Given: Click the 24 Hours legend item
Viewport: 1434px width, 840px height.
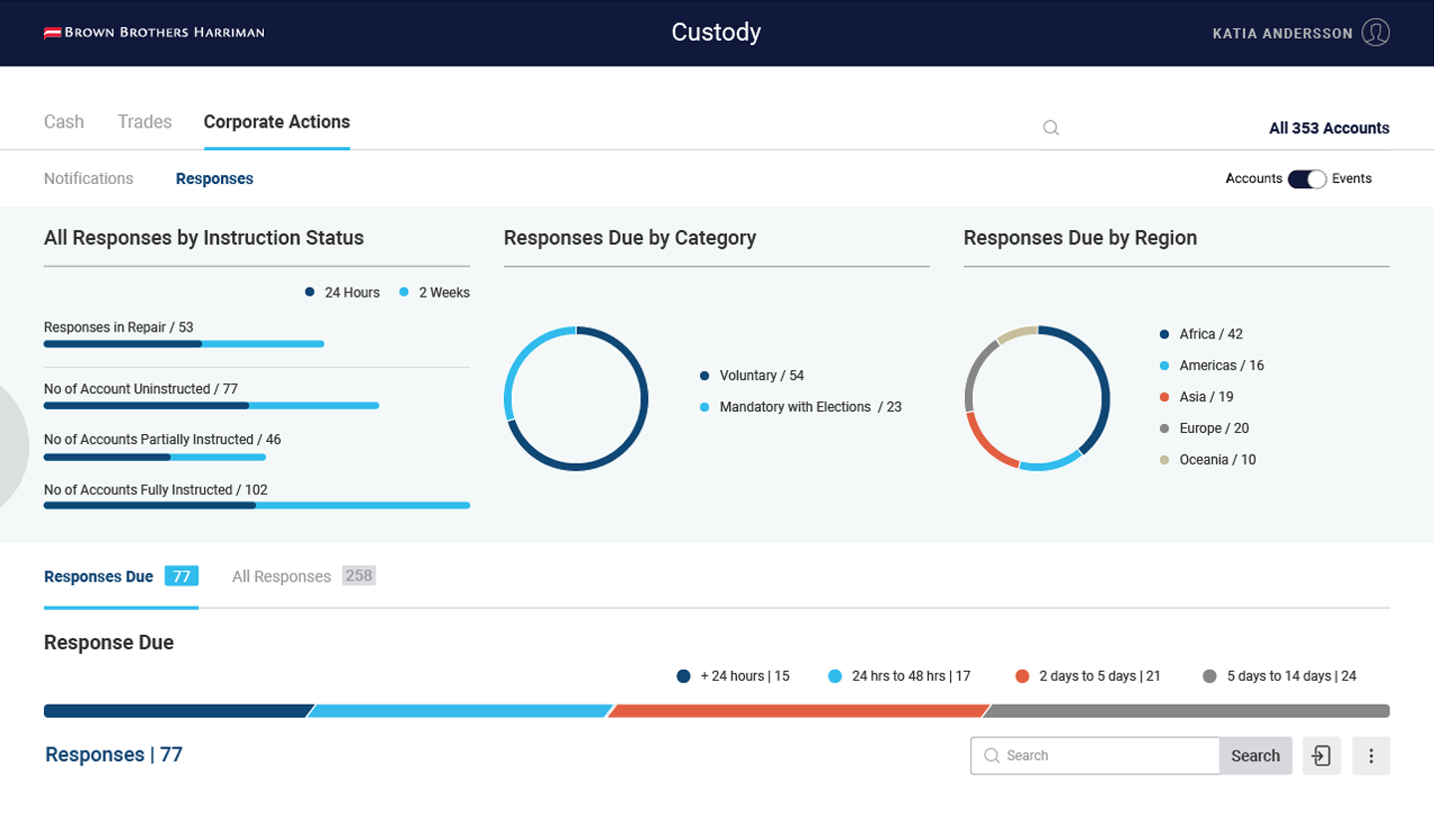Looking at the screenshot, I should pyautogui.click(x=343, y=293).
